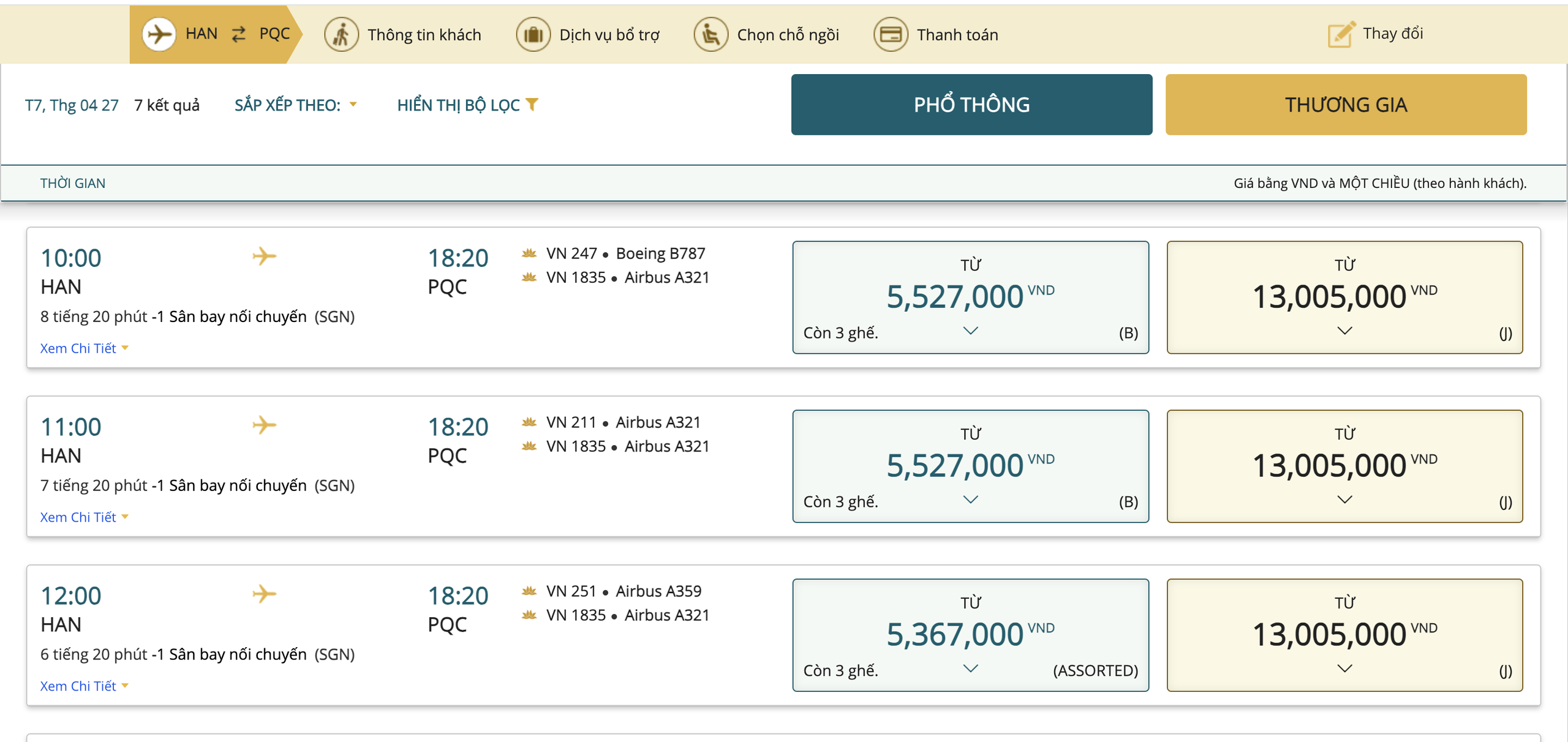The width and height of the screenshot is (1568, 742).
Task: Click the seat icon for Chọn chỗ ngồi
Action: (x=710, y=34)
